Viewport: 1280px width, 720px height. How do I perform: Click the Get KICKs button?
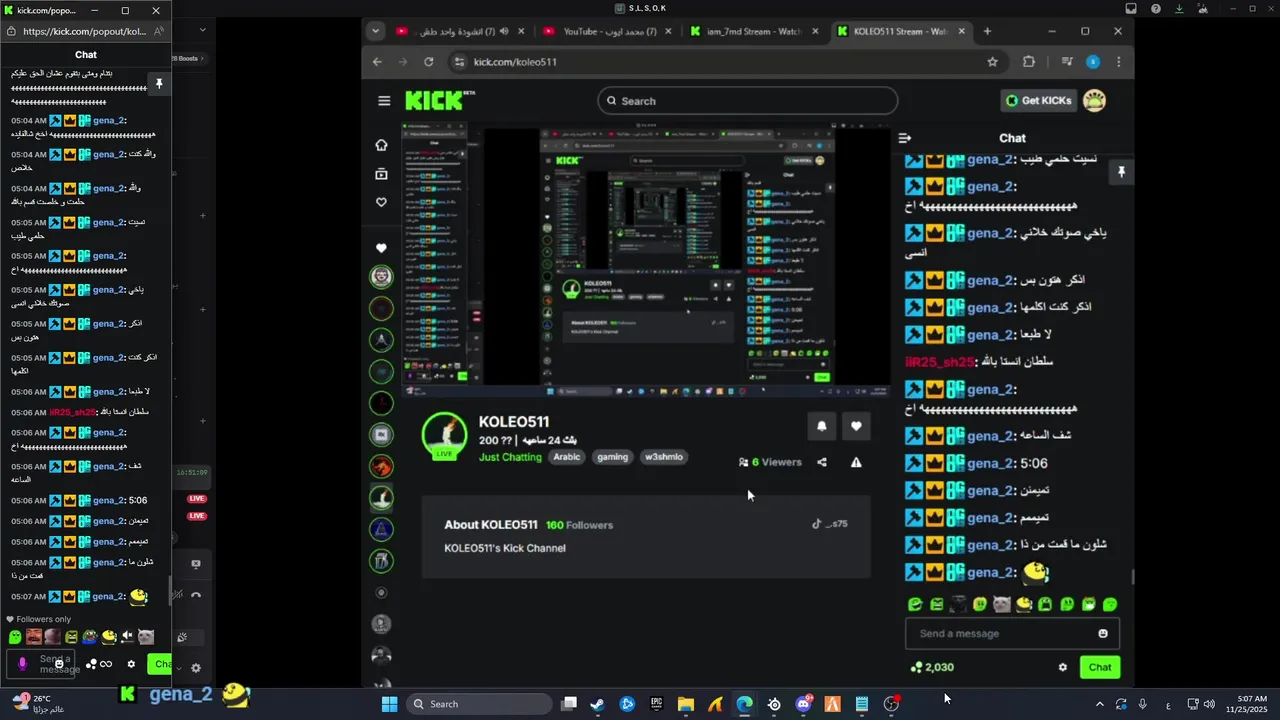coord(1038,100)
